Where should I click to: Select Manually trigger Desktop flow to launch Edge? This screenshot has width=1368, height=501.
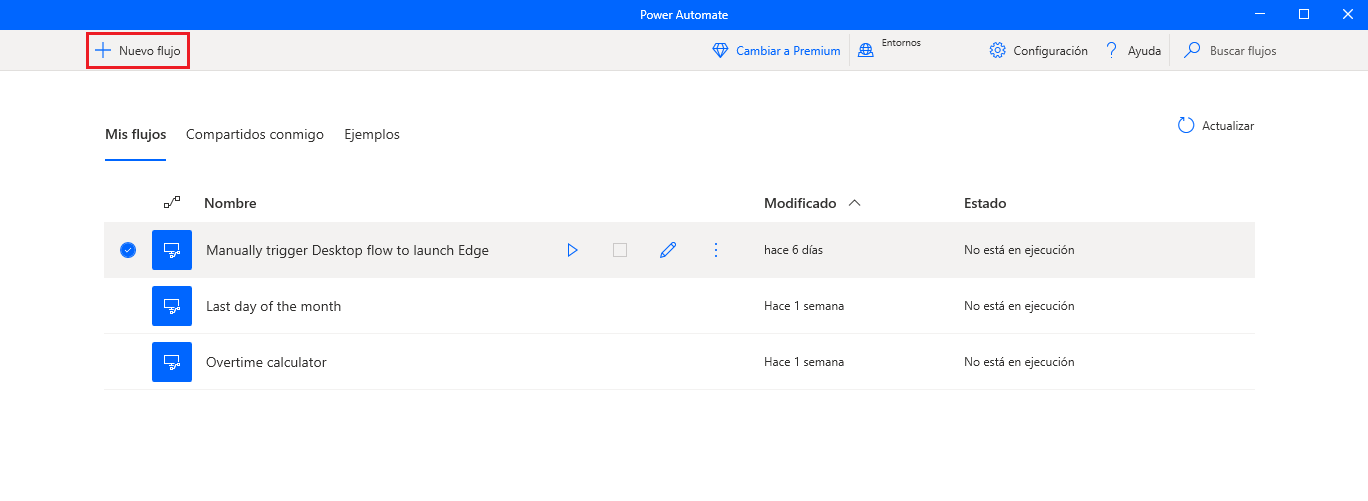tap(347, 250)
